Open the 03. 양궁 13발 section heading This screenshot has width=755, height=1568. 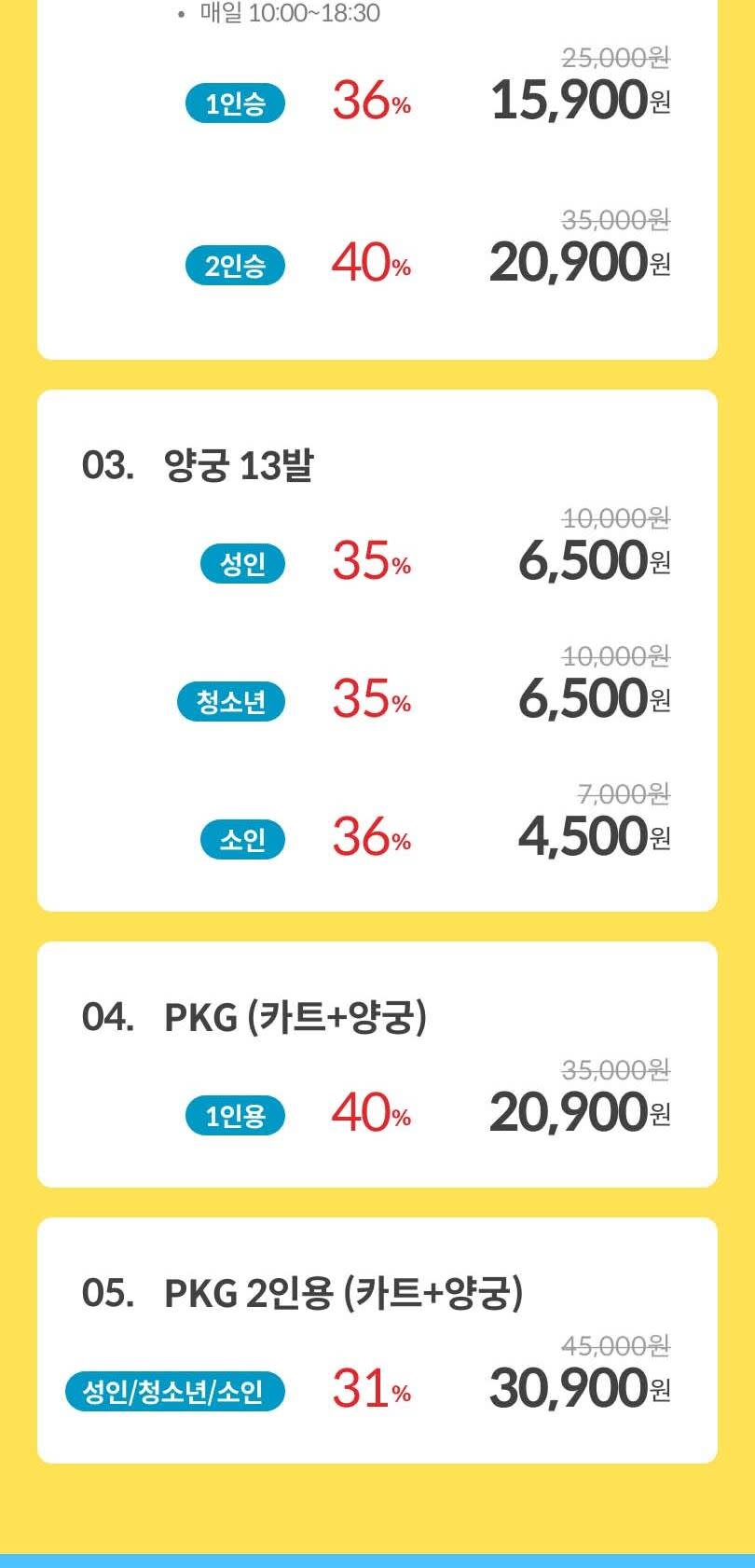(198, 464)
